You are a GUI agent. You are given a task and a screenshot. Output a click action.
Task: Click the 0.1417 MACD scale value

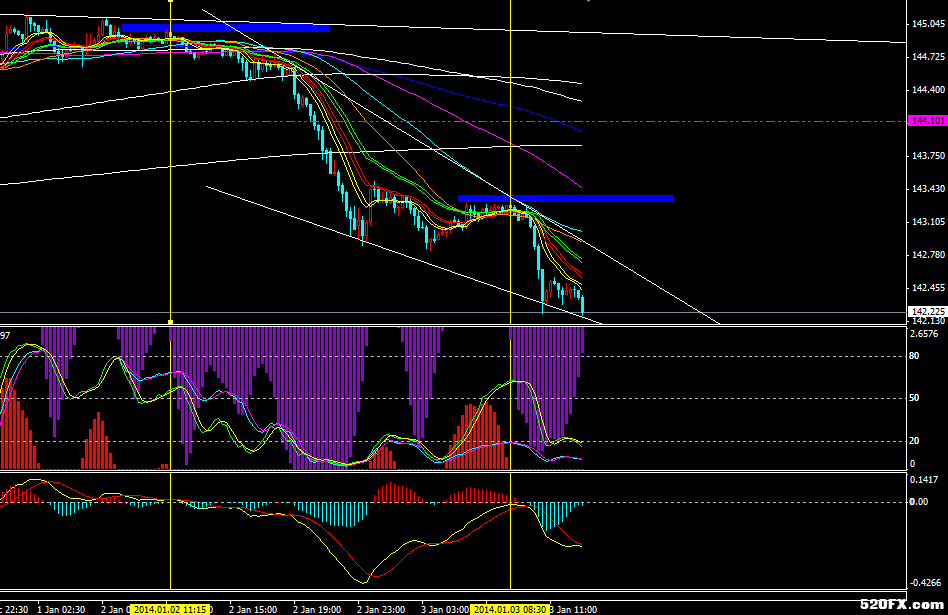click(x=924, y=480)
